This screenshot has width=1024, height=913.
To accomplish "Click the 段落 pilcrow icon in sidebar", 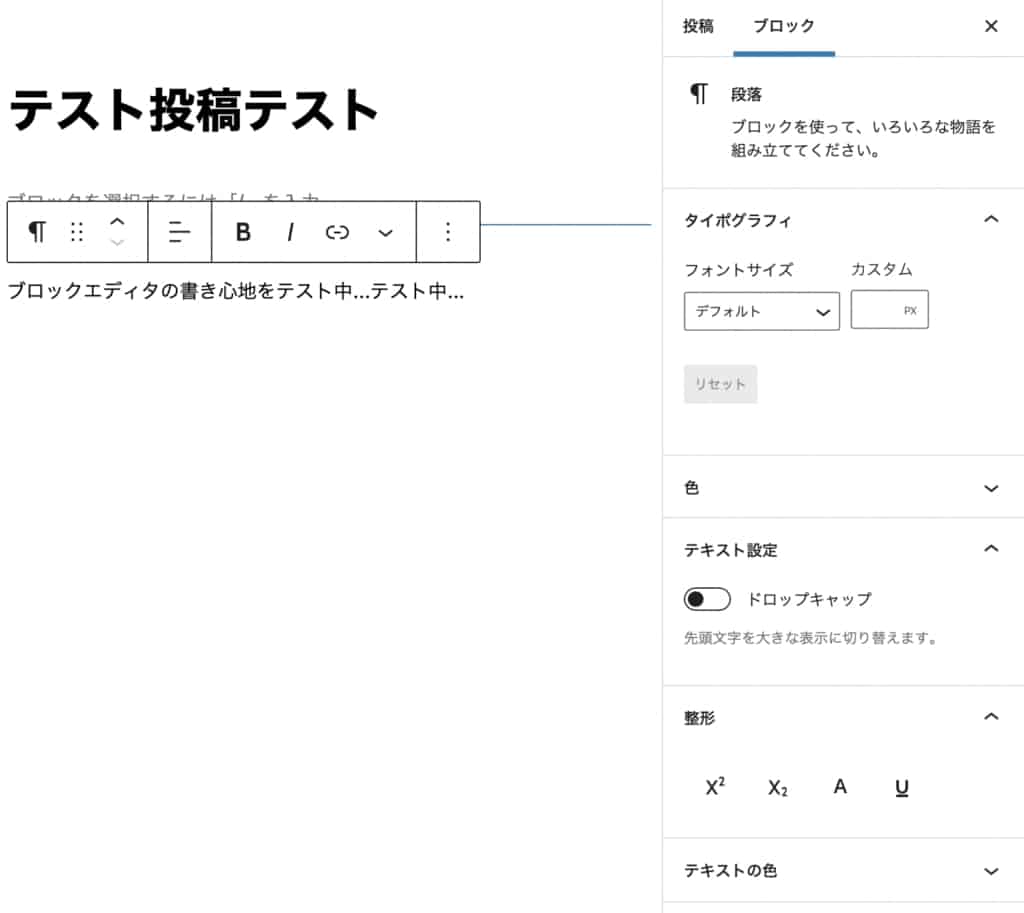I will (x=699, y=94).
